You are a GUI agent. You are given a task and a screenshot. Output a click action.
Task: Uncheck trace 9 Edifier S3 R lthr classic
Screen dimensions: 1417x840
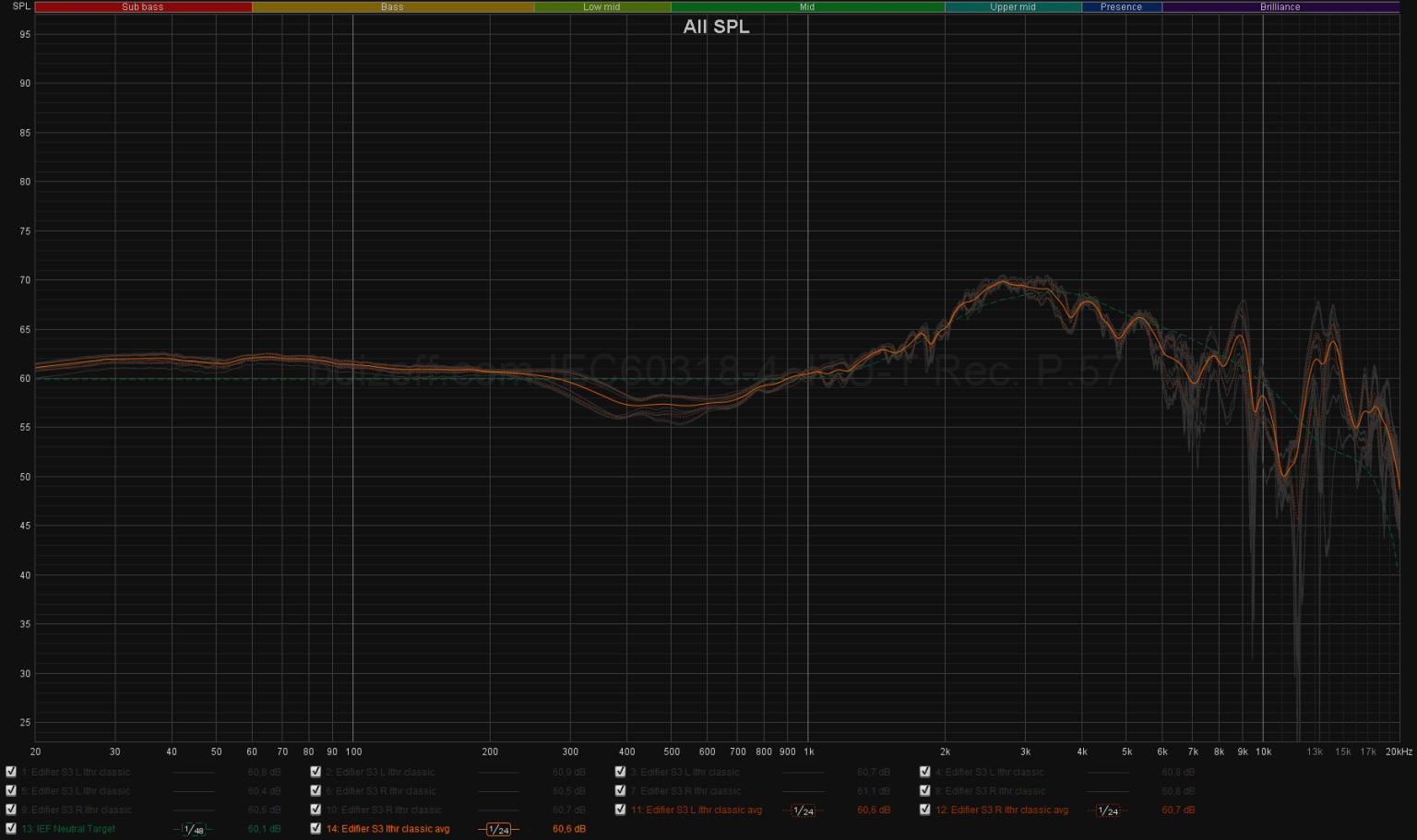click(x=11, y=810)
